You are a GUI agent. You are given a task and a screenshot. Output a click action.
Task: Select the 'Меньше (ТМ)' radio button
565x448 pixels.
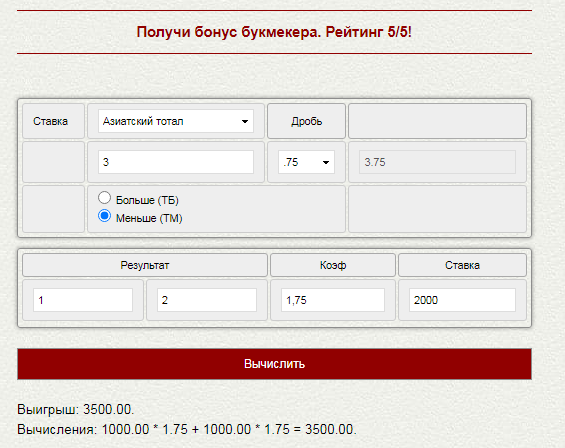pyautogui.click(x=104, y=216)
